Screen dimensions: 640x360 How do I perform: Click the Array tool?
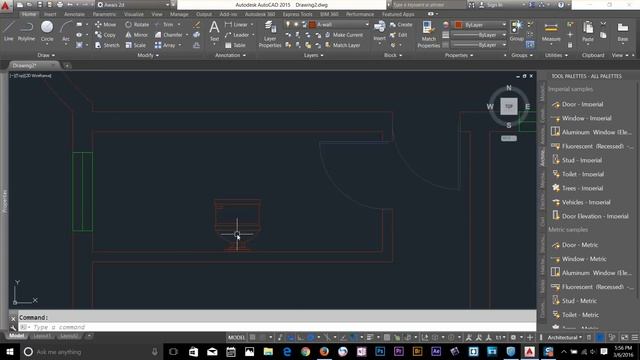click(x=165, y=45)
